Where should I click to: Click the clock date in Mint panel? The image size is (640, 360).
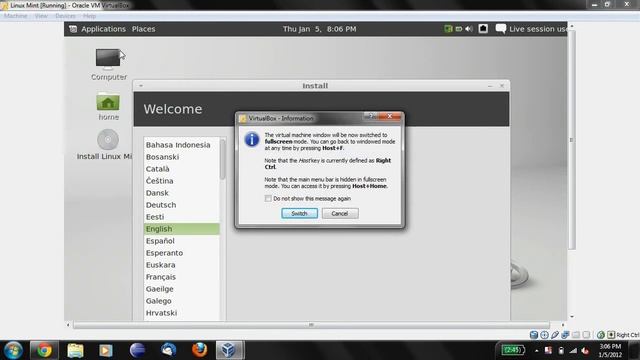click(320, 29)
